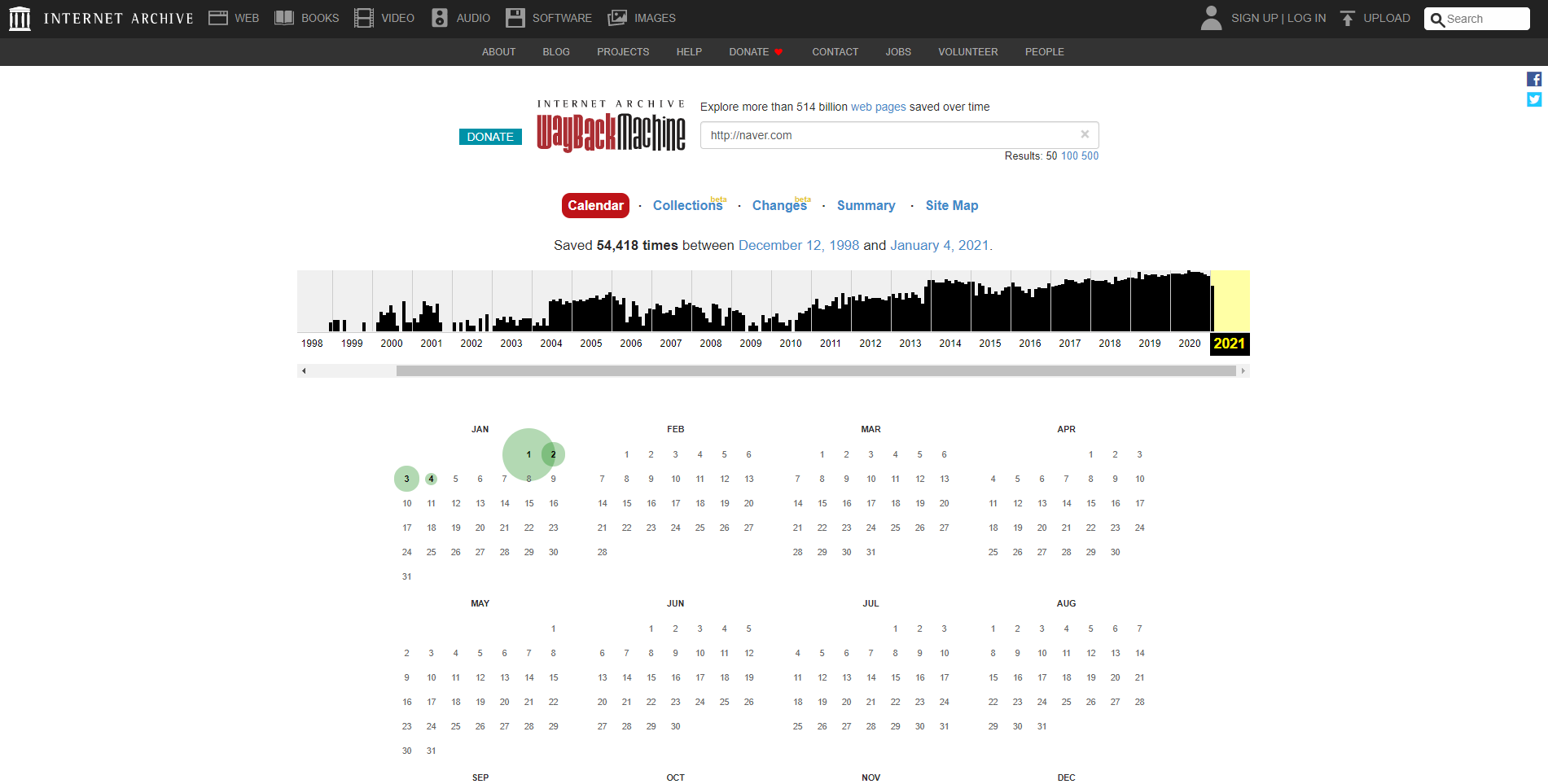Share page via Facebook icon
This screenshot has height=784, width=1548.
pos(1534,79)
